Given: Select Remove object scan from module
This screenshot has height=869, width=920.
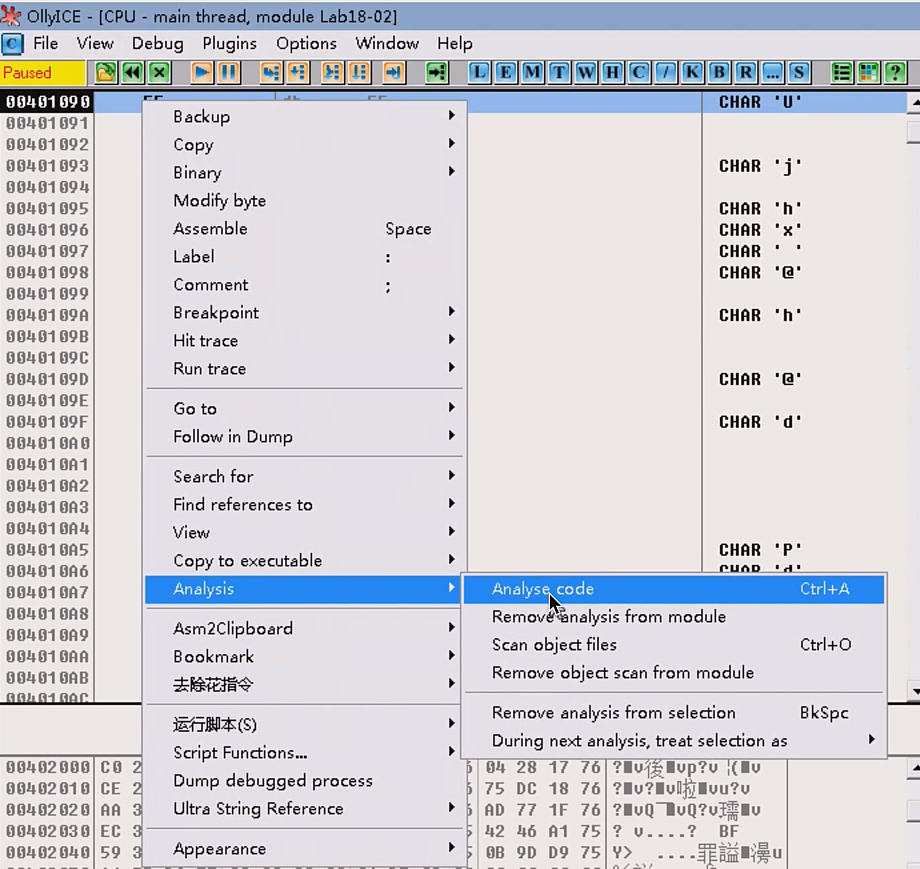Looking at the screenshot, I should tap(674, 673).
